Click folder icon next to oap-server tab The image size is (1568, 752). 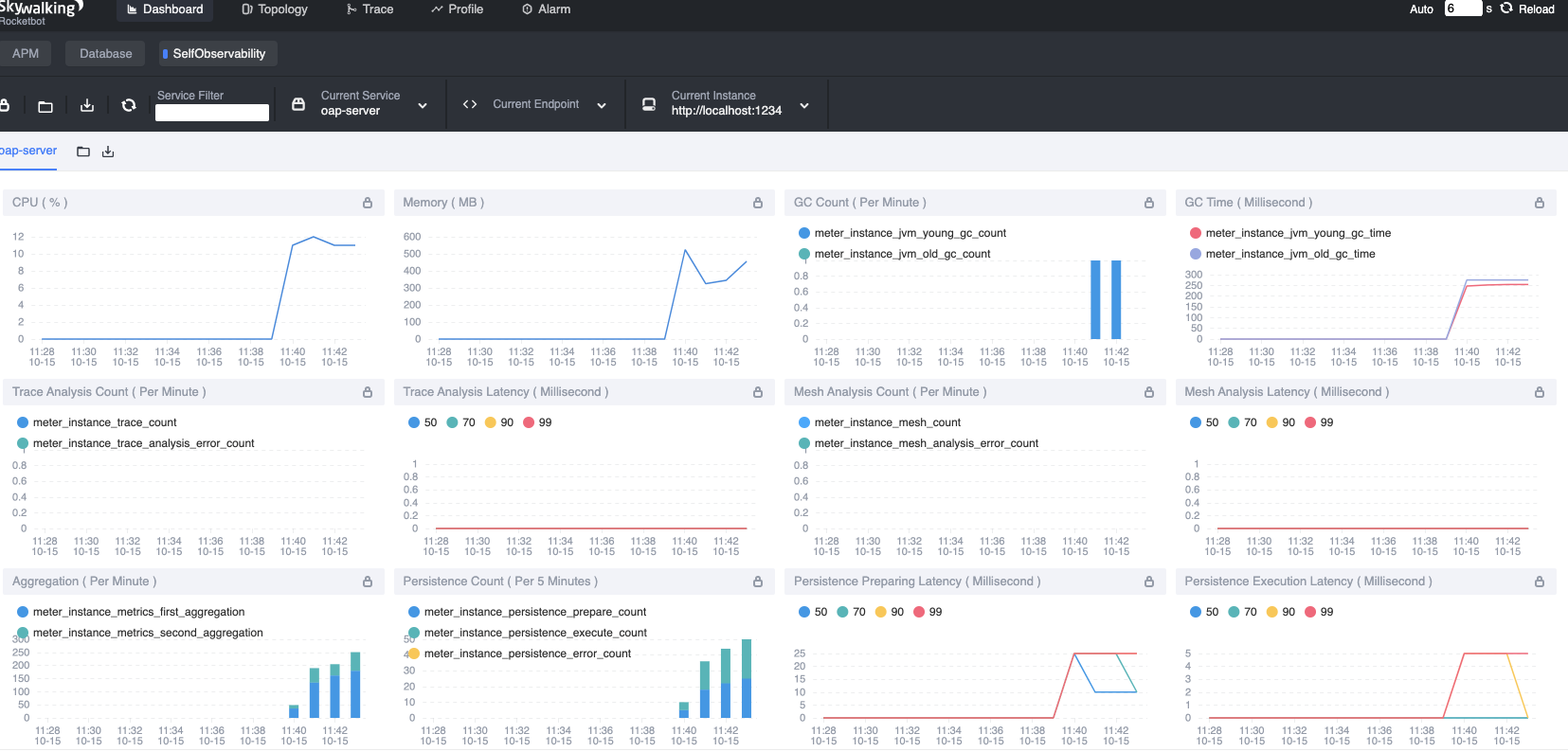coord(83,152)
